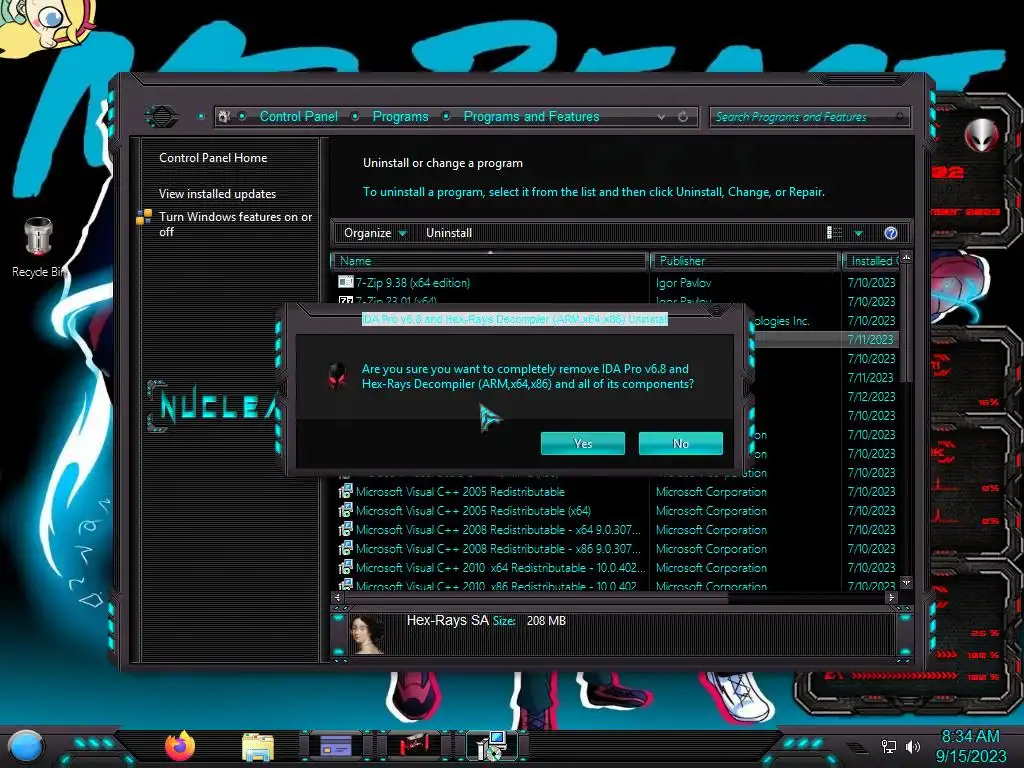Open Control Panel Home link
This screenshot has height=768, width=1024.
click(213, 157)
